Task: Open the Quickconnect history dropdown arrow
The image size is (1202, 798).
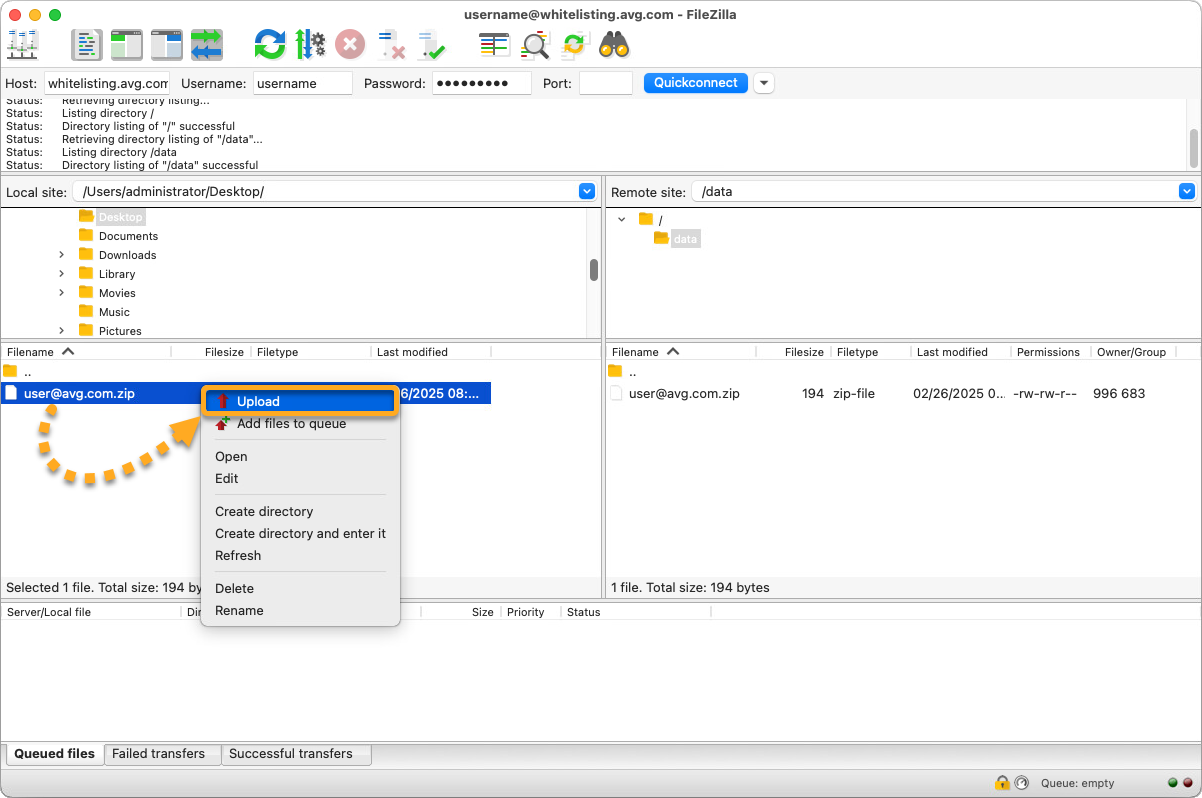Action: [x=764, y=83]
